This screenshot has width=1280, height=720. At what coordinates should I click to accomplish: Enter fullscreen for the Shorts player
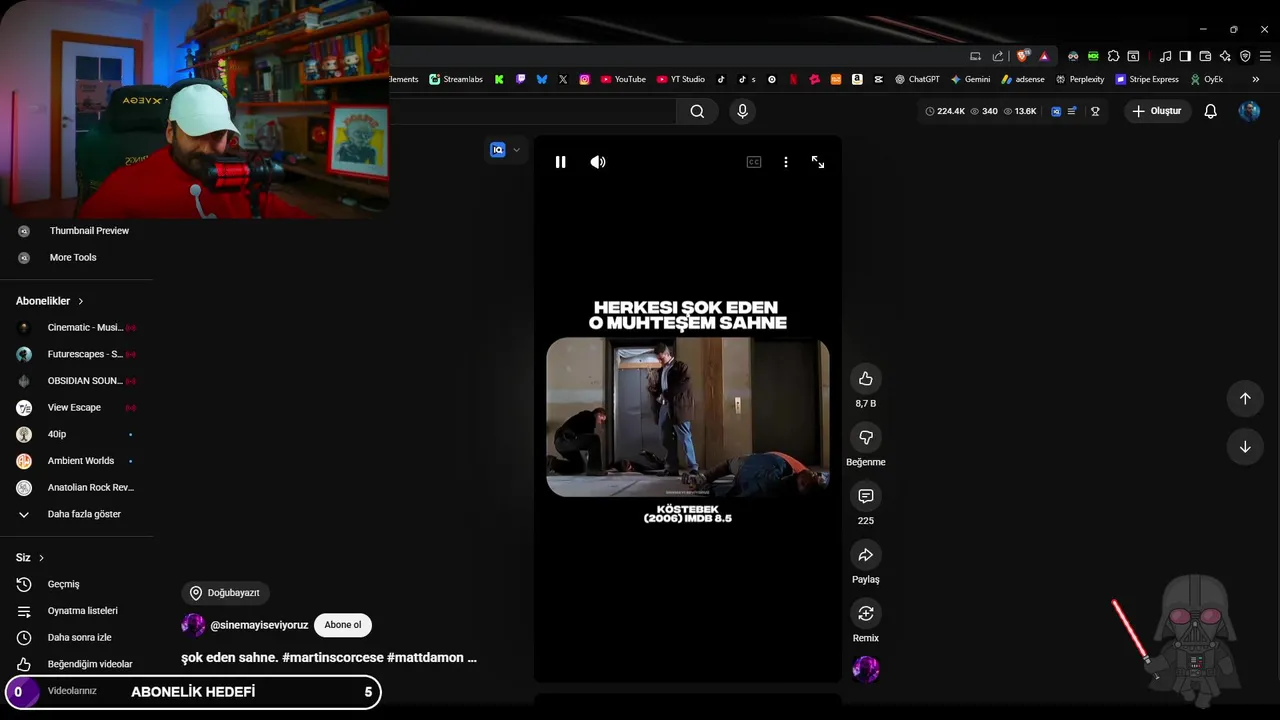(818, 162)
